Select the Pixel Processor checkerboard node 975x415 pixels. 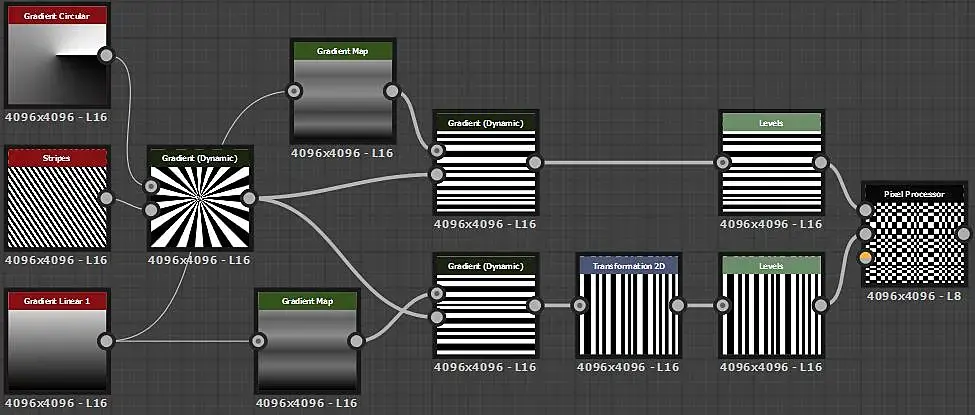coord(914,234)
